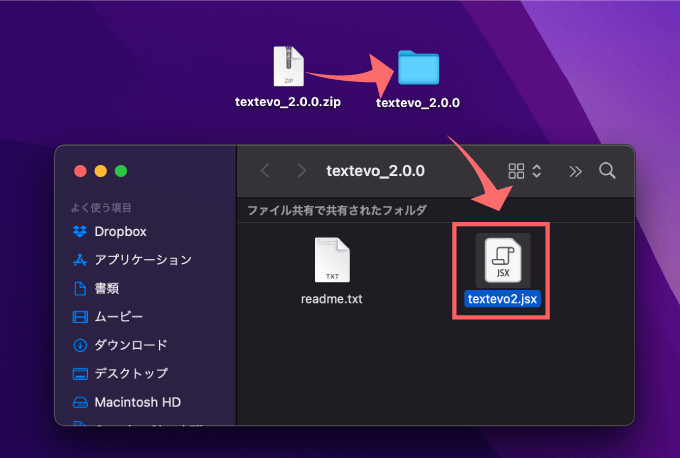Open Macintosh HD in the sidebar

[127, 402]
